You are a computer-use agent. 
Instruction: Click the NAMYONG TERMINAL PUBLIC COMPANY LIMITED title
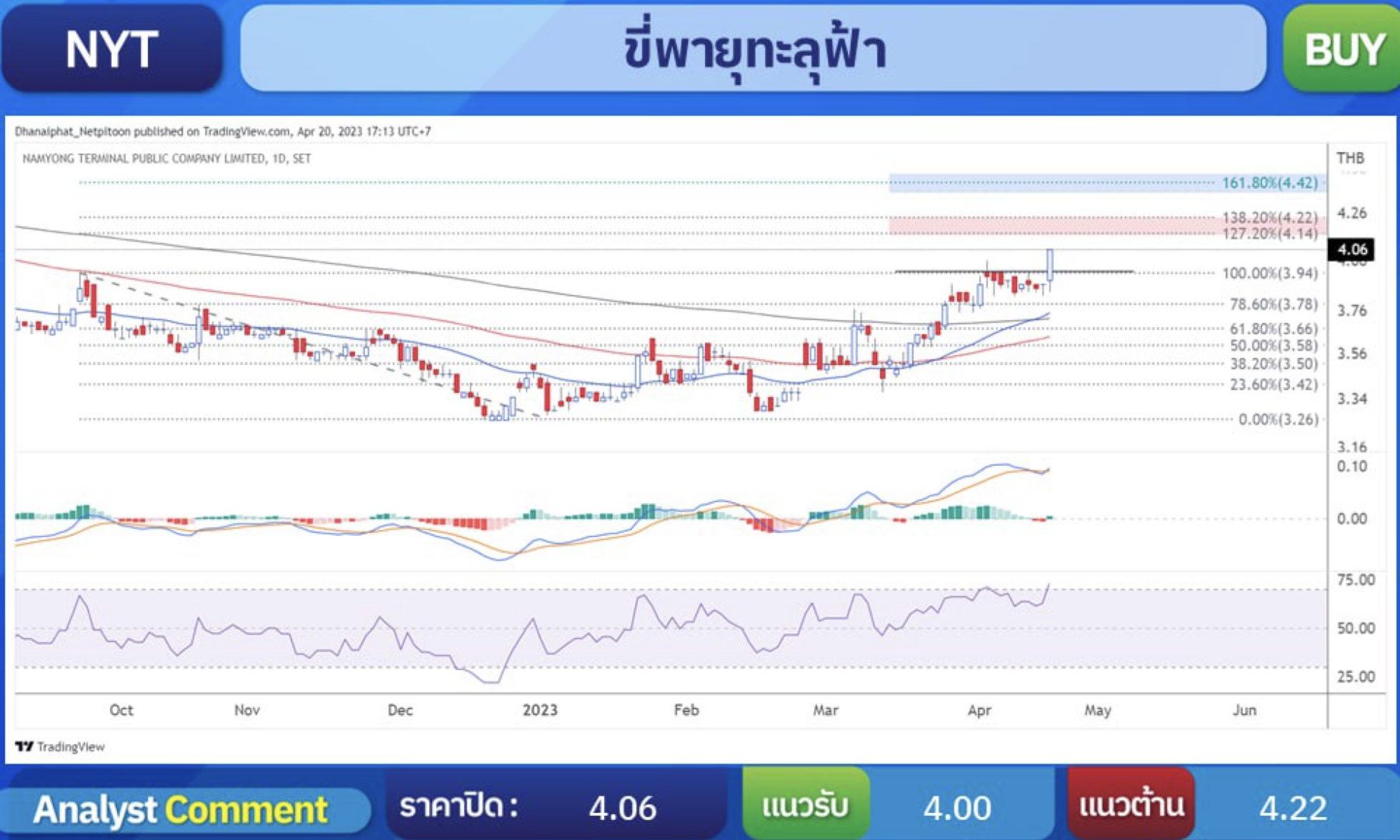pos(166,159)
